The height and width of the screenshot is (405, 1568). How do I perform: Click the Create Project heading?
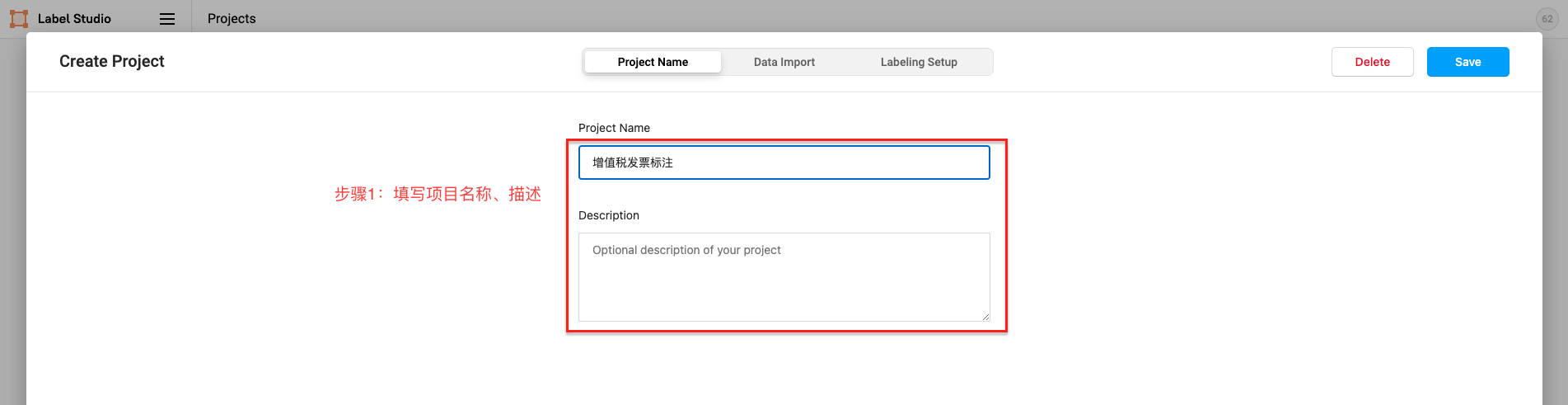pyautogui.click(x=112, y=61)
